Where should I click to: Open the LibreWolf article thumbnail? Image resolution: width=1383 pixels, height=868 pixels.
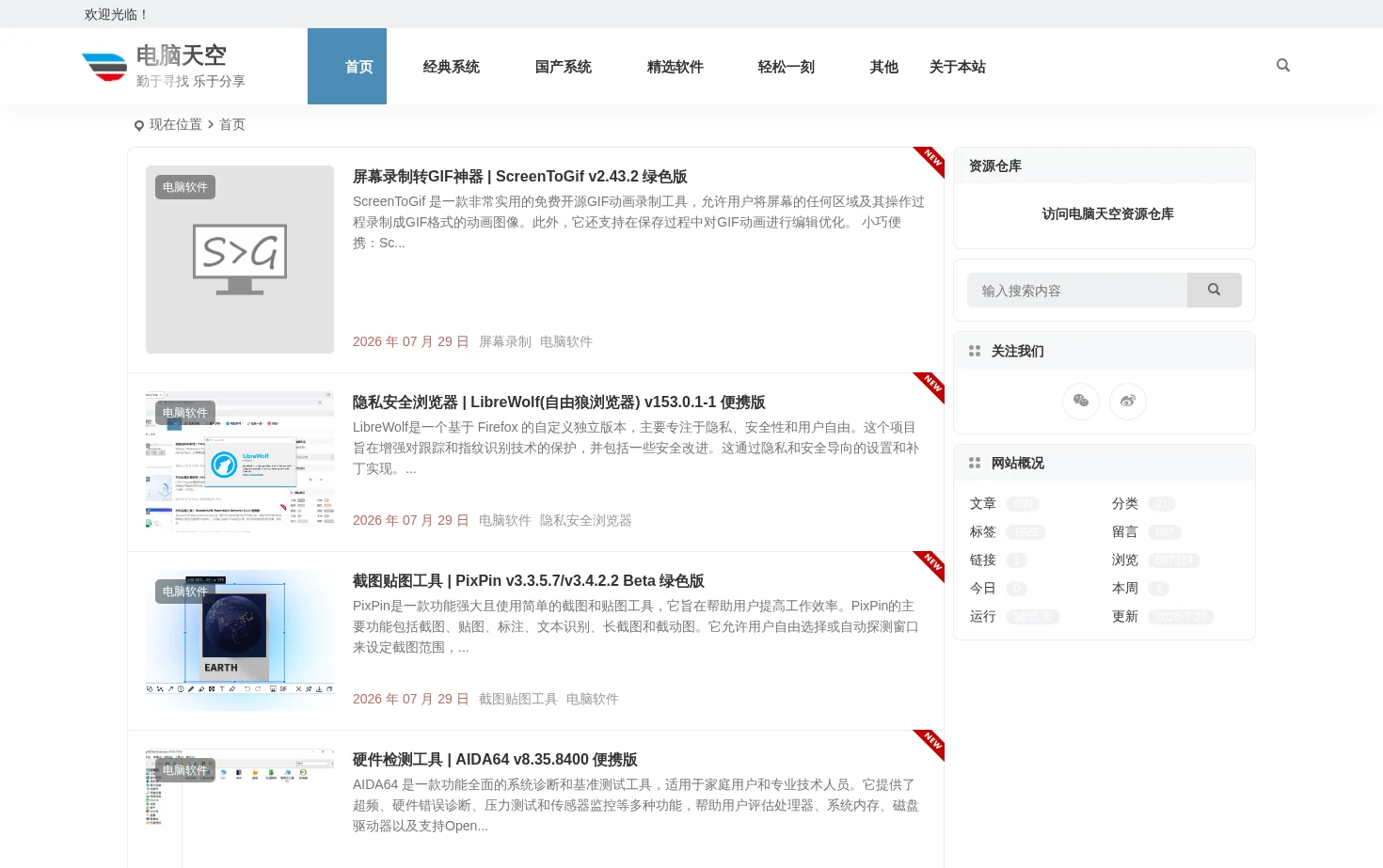pos(240,462)
